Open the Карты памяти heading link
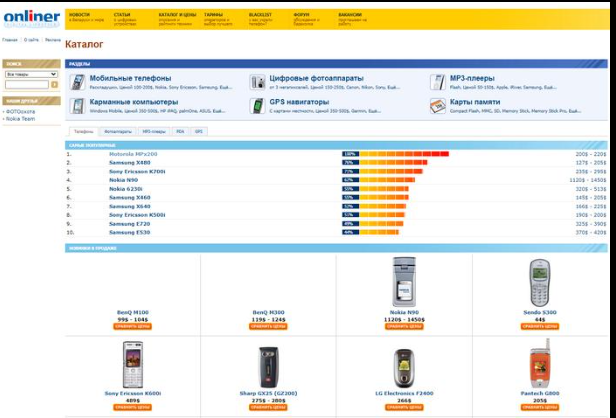616x418 pixels. click(x=475, y=102)
